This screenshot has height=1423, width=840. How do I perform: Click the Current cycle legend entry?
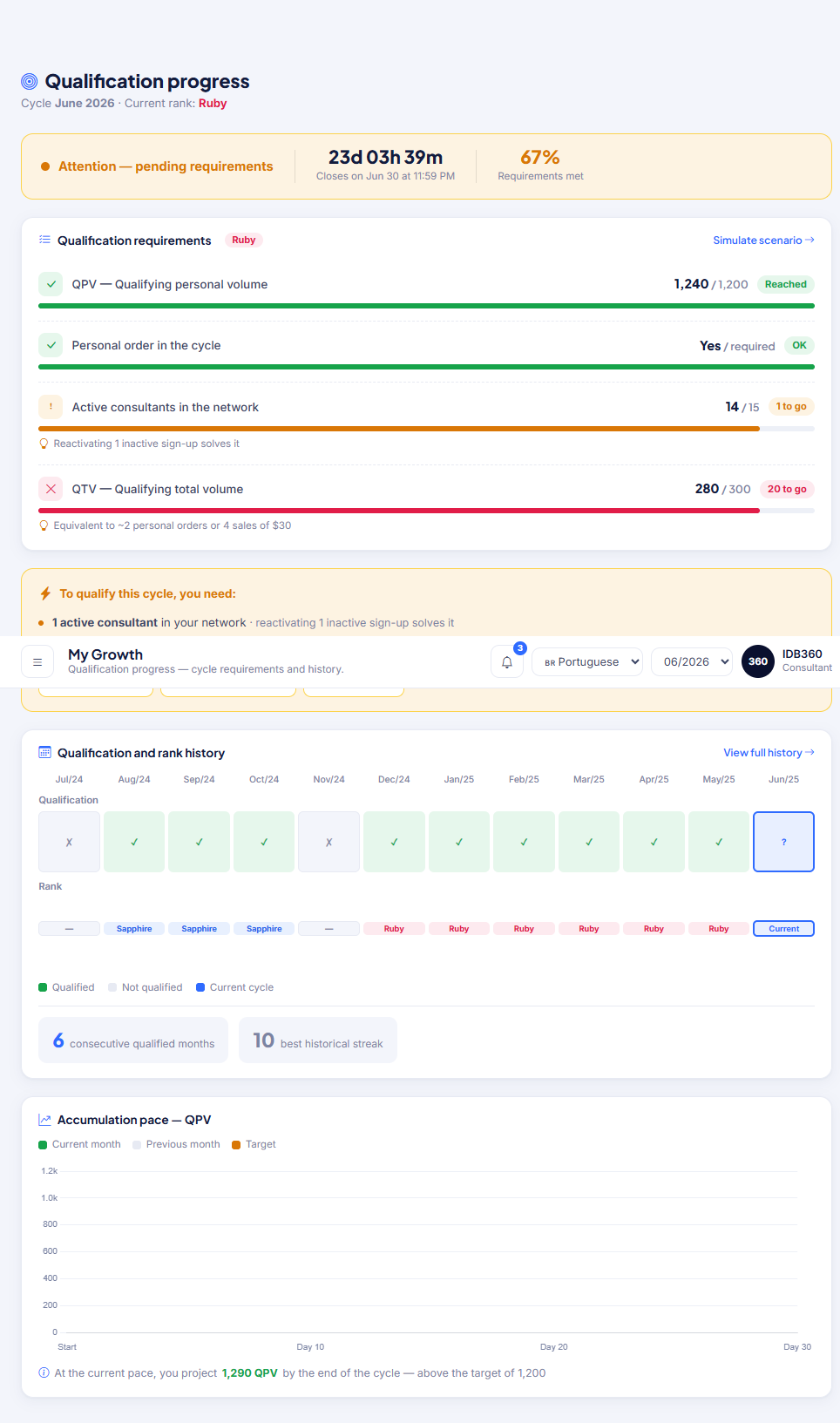tap(235, 987)
